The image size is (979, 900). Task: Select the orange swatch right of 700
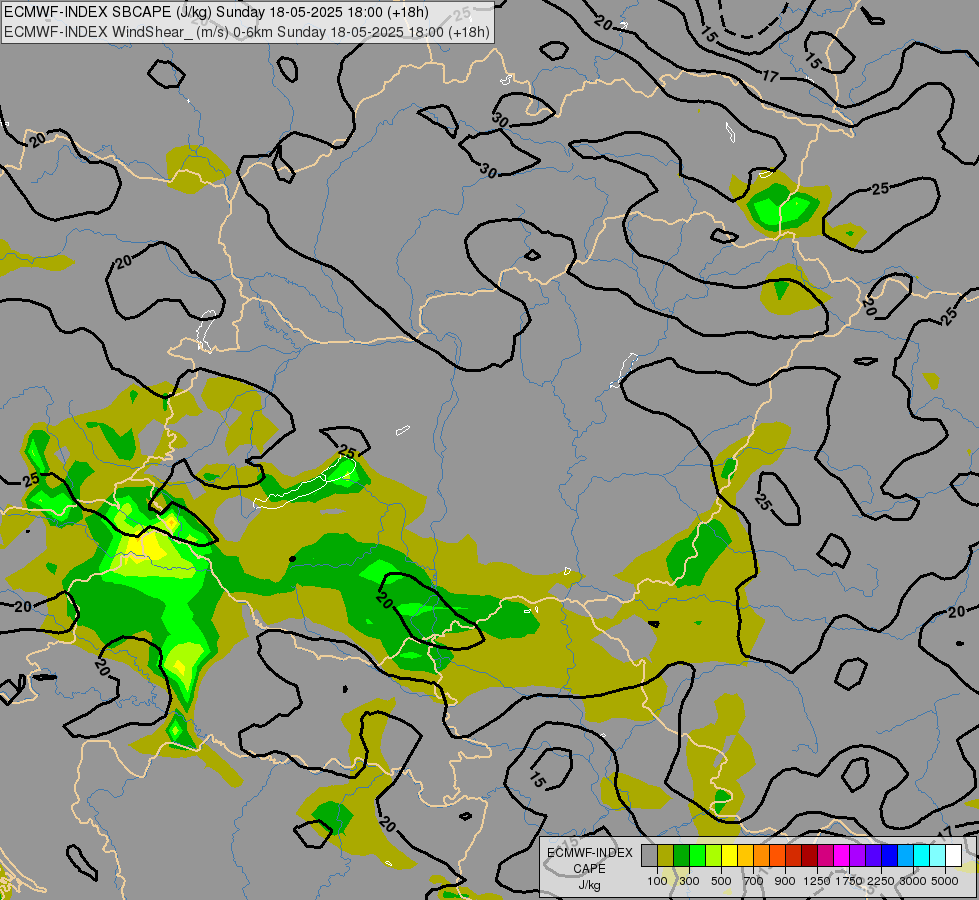(762, 855)
